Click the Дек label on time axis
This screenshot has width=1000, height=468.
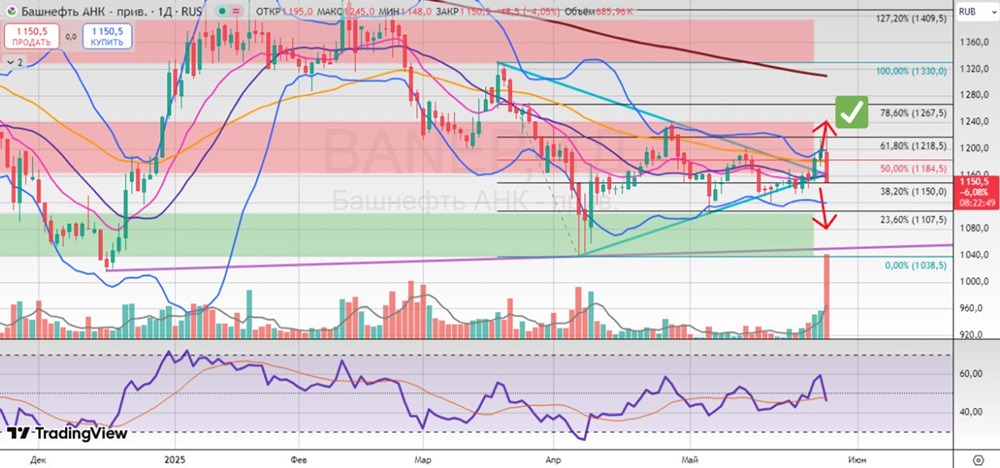tap(38, 459)
